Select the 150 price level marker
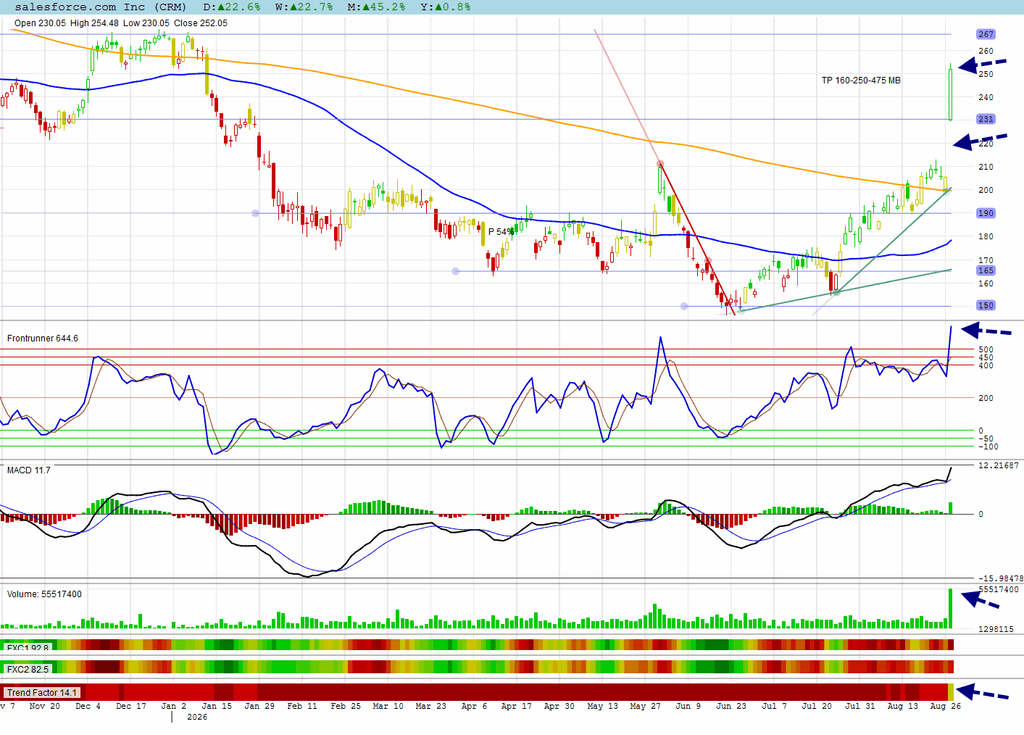Viewport: 1024px width, 735px height. 985,305
